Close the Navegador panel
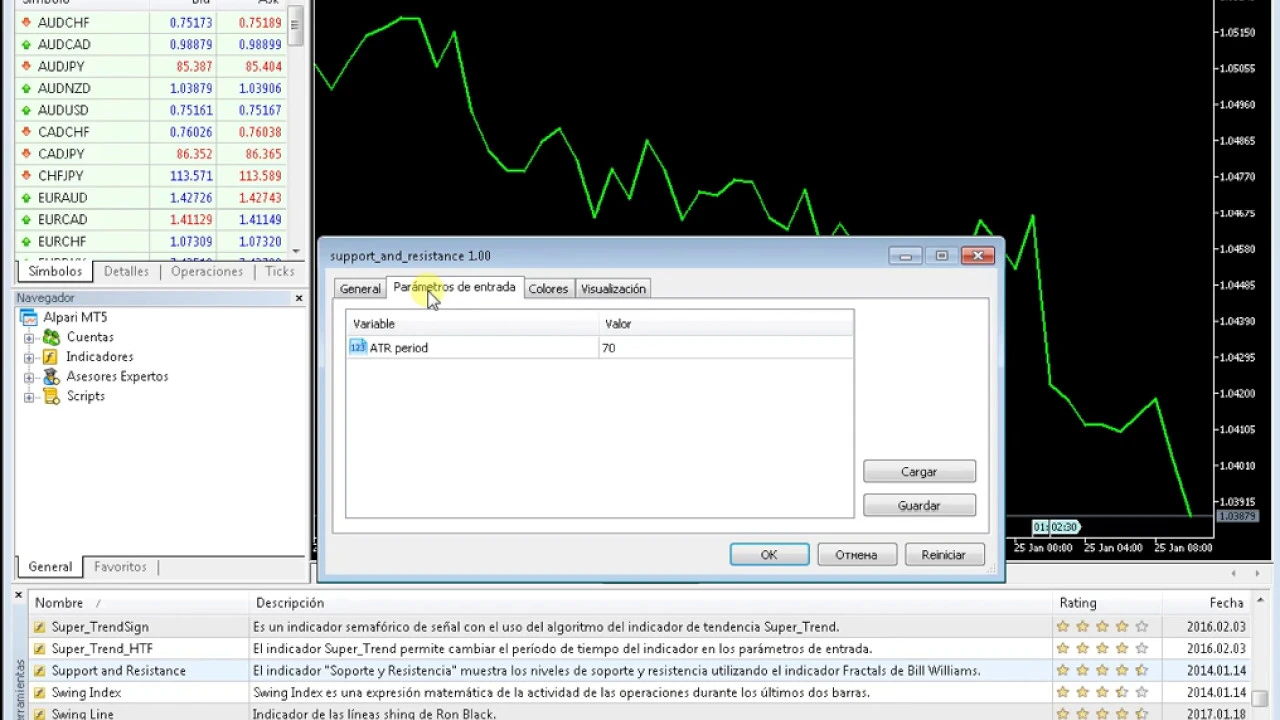 (299, 298)
